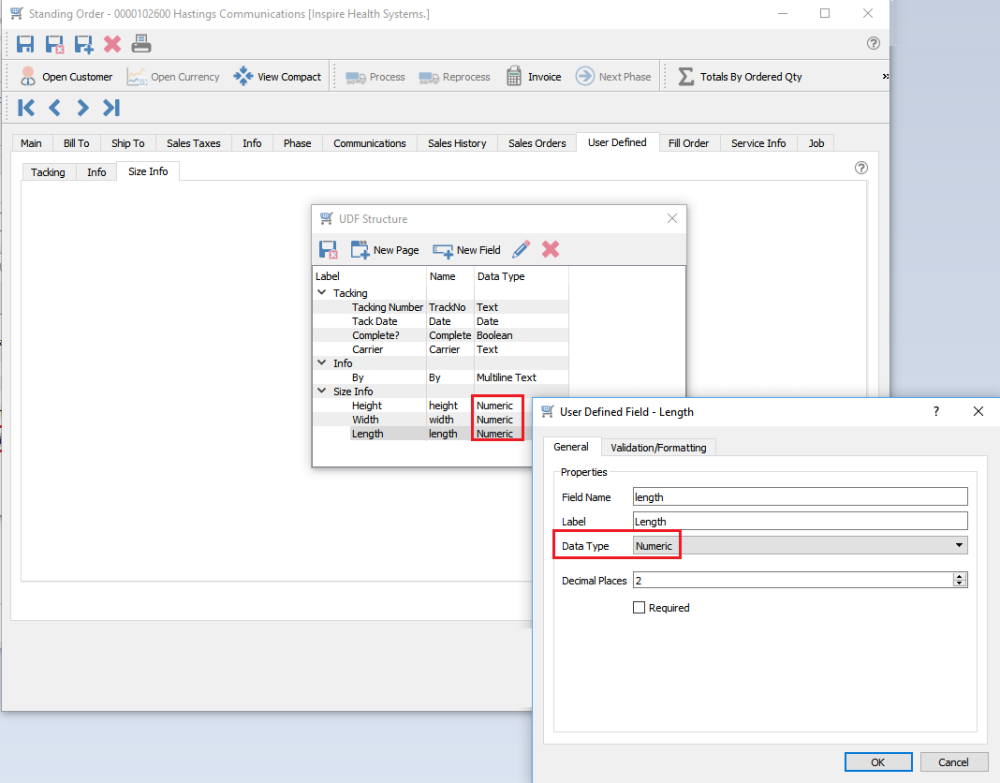Image resolution: width=1000 pixels, height=783 pixels.
Task: Select the General tab in the dialog
Action: [x=571, y=447]
